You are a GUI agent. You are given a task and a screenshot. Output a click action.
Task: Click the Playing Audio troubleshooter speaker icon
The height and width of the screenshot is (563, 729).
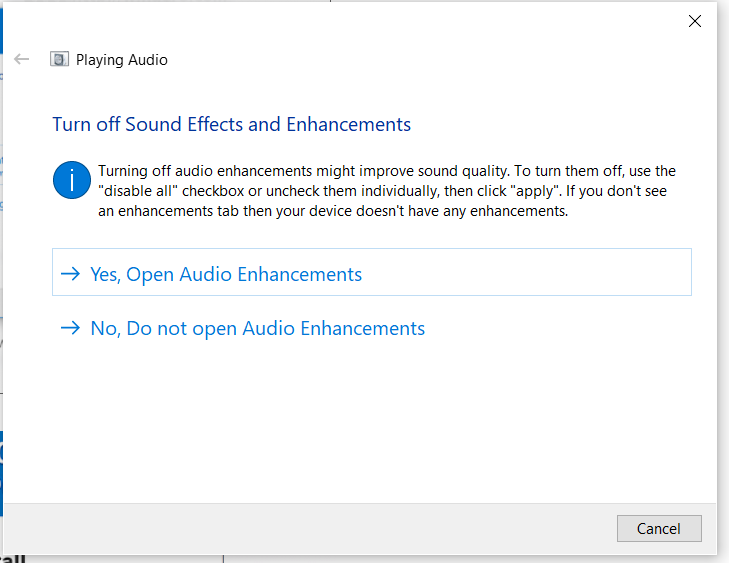coord(59,59)
